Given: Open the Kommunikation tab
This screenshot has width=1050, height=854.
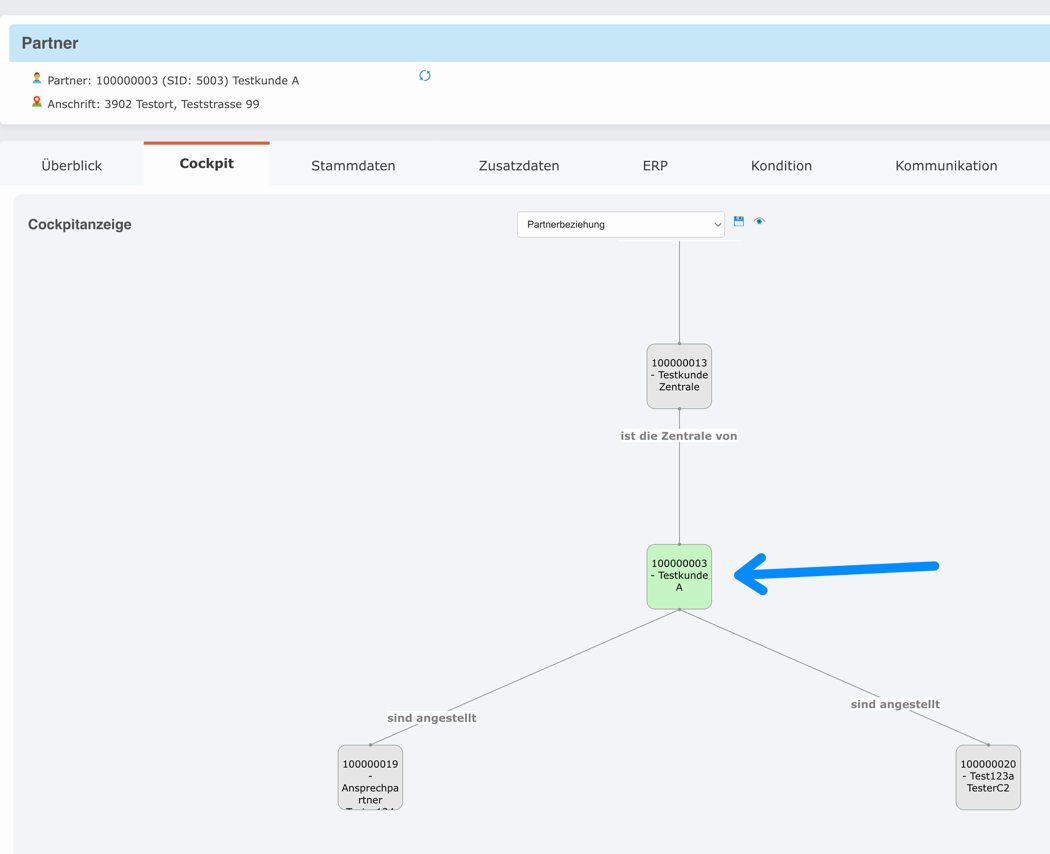Looking at the screenshot, I should click(x=946, y=165).
